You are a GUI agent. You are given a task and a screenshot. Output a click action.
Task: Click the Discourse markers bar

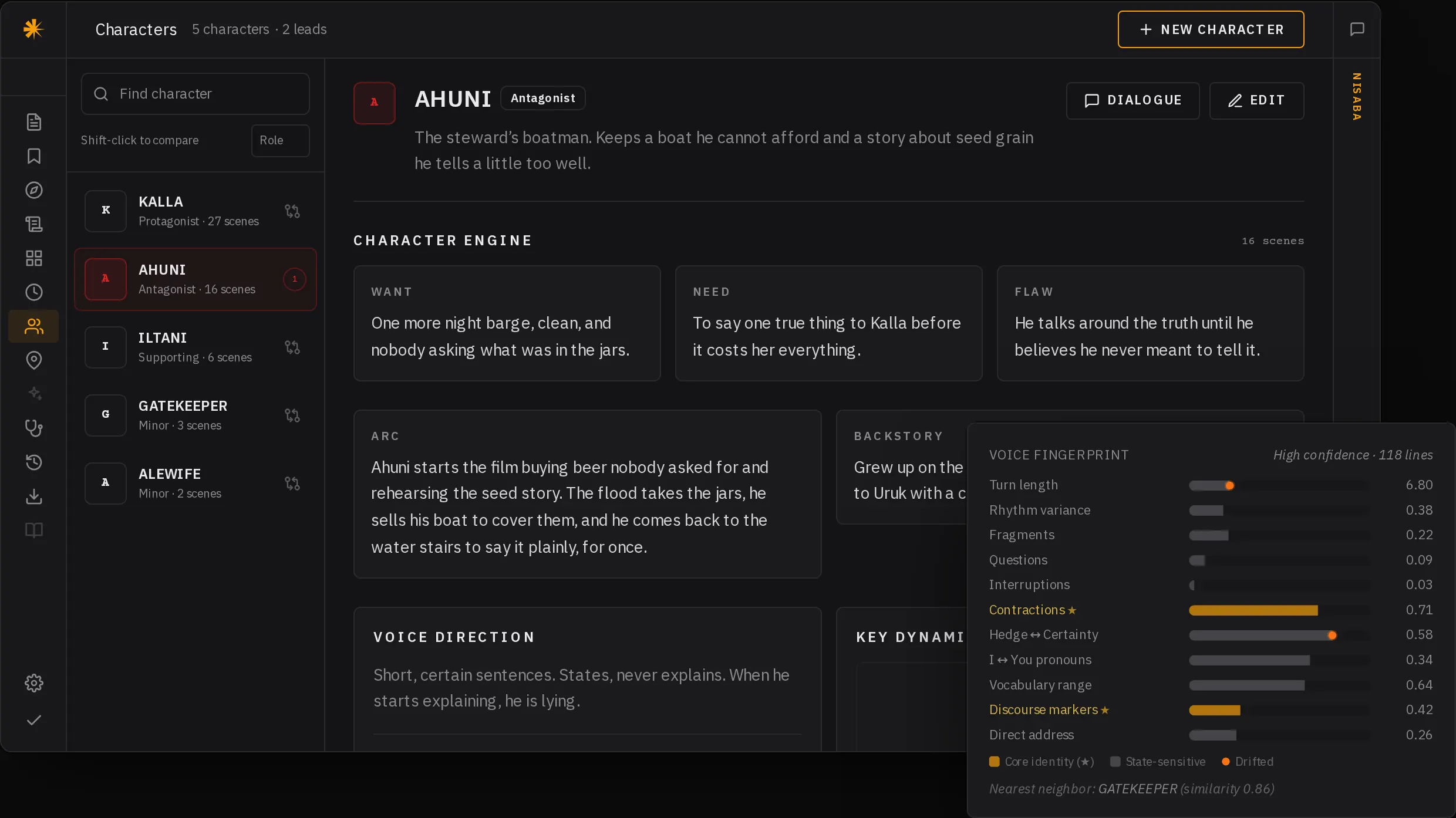coord(1279,710)
